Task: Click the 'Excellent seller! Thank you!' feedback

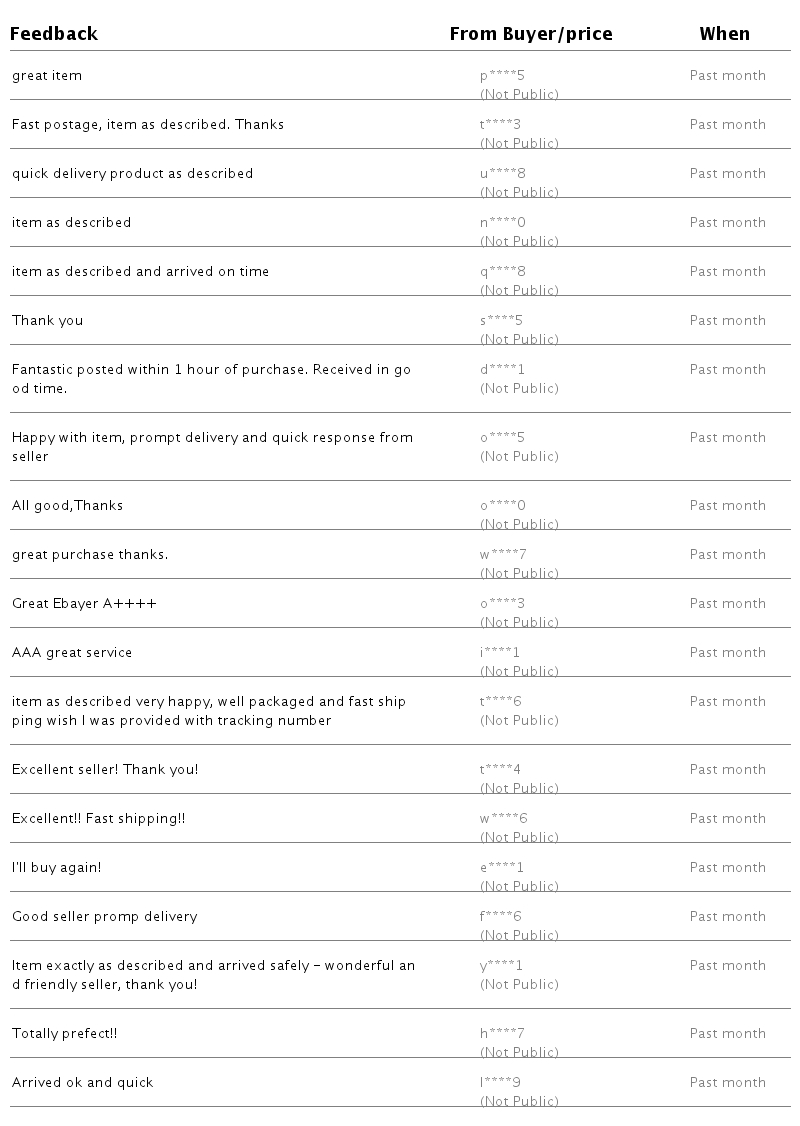Action: coord(105,770)
